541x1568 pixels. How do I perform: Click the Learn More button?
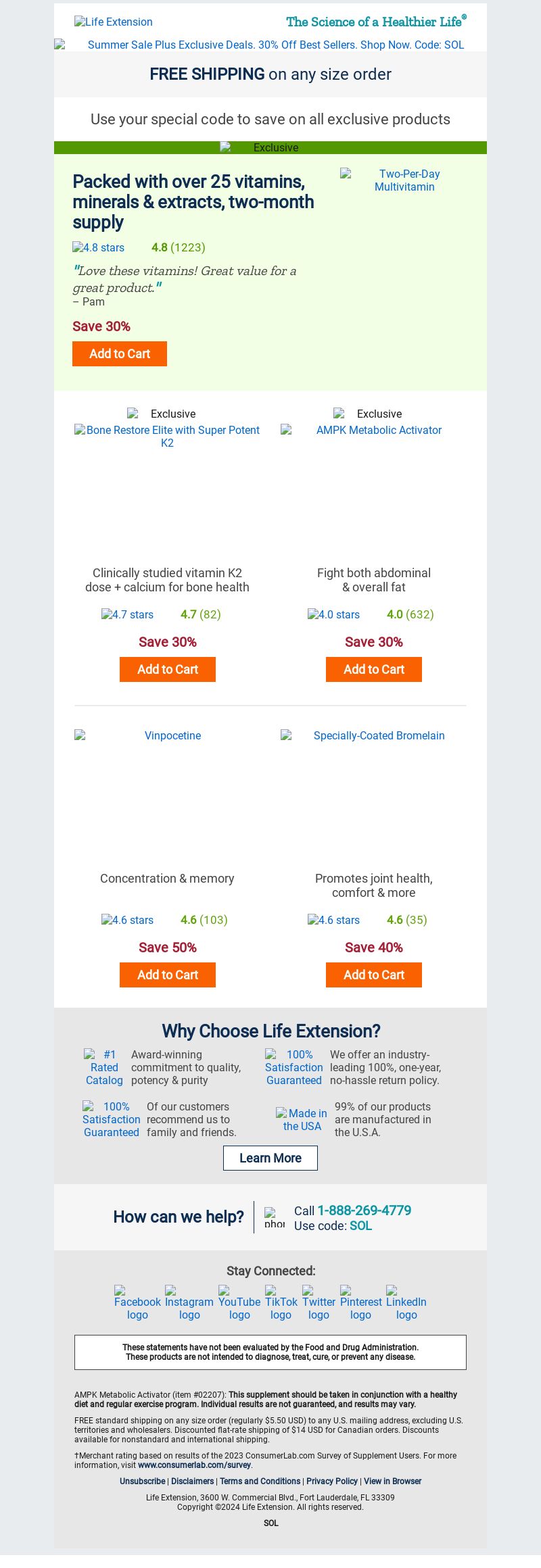pos(270,1158)
